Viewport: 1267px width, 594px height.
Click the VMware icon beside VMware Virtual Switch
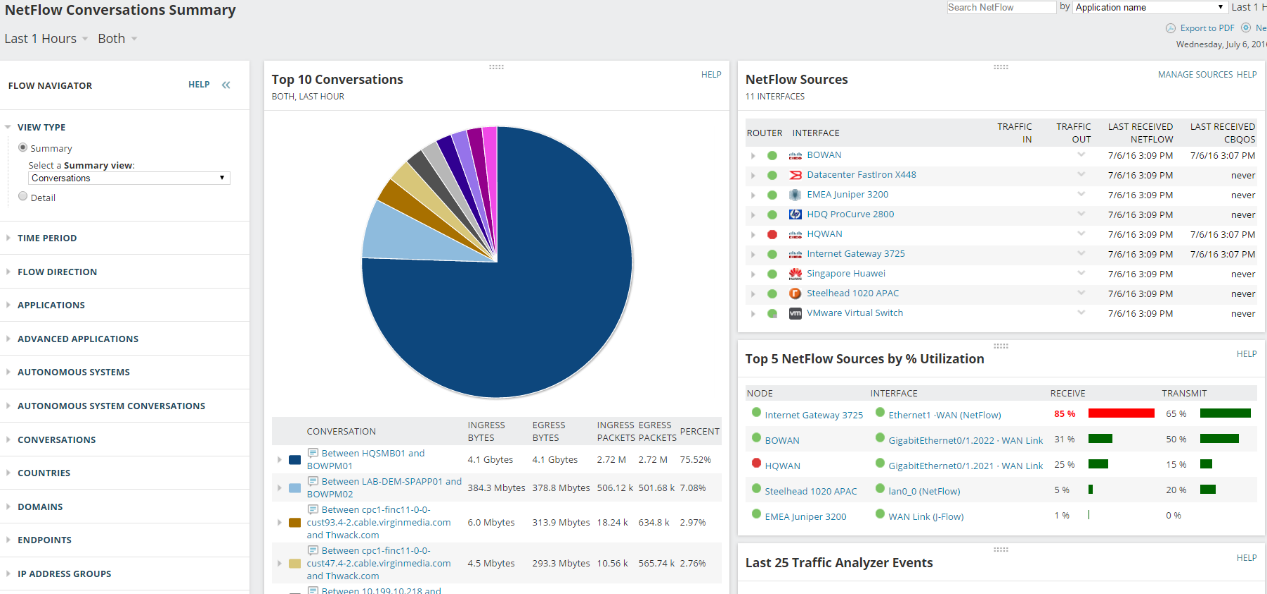click(x=795, y=313)
